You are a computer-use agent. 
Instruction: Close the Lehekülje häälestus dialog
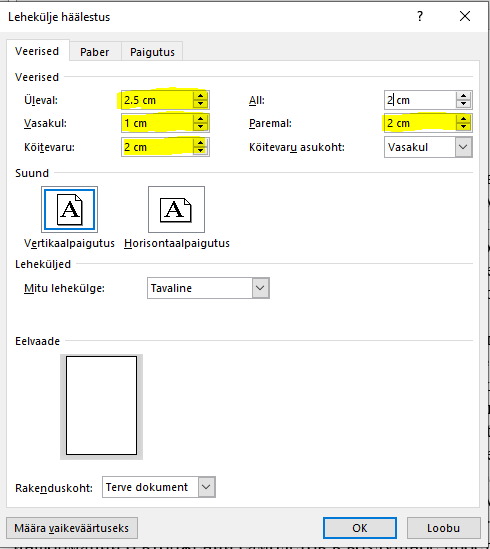pyautogui.click(x=465, y=16)
